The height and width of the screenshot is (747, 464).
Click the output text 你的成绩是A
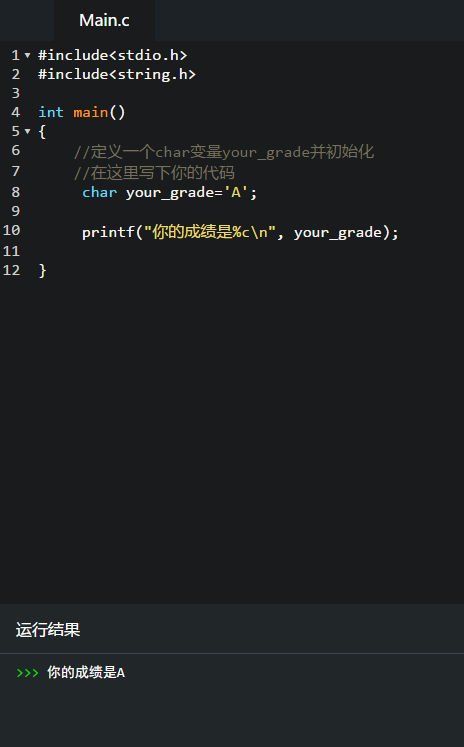86,673
